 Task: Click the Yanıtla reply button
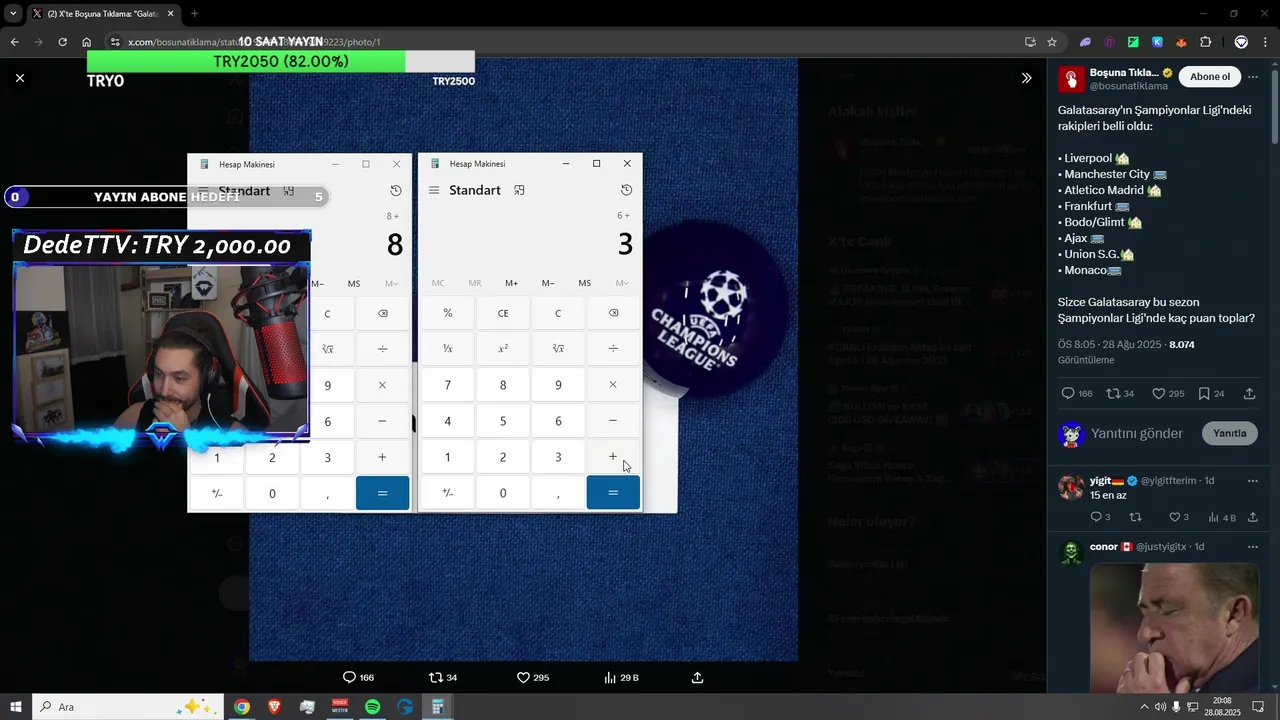[1230, 433]
